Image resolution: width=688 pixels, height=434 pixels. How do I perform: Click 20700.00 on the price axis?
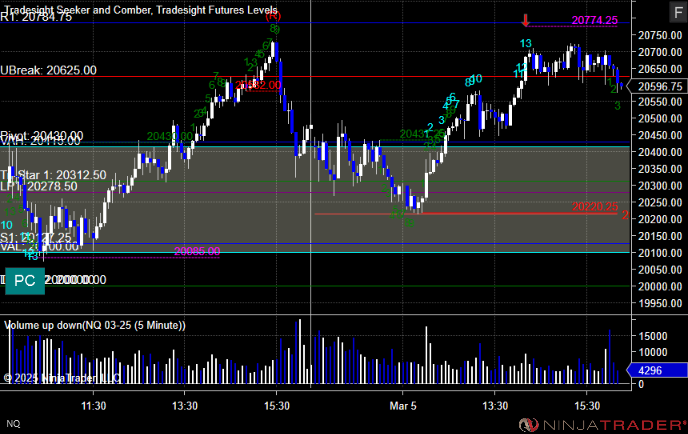[x=660, y=52]
